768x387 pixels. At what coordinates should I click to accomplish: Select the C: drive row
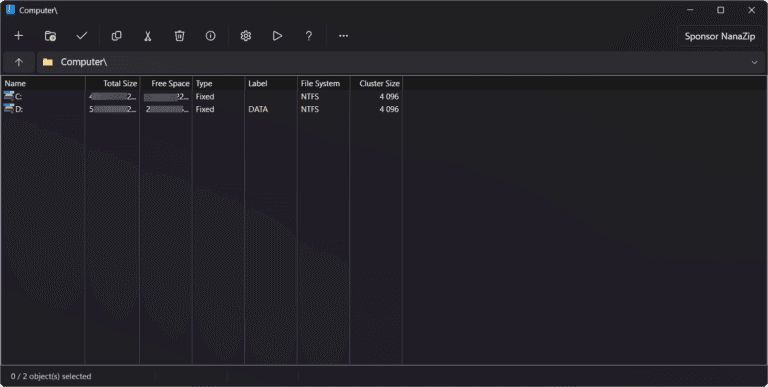(x=201, y=97)
